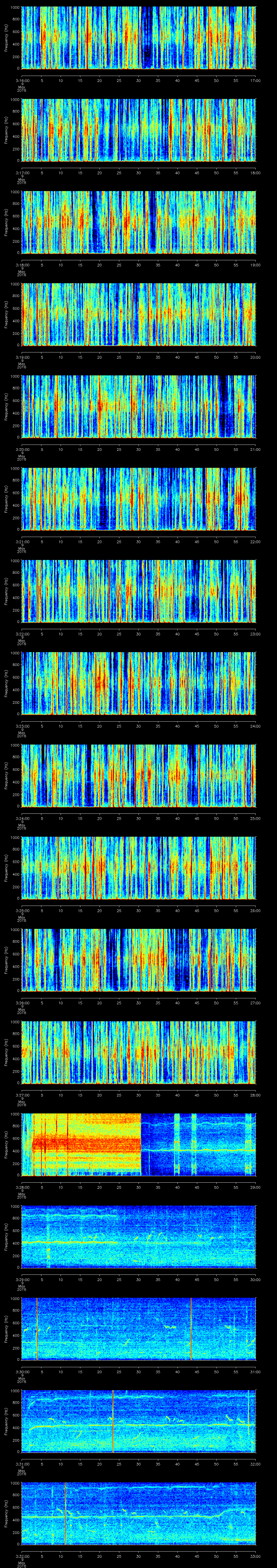The width and height of the screenshot is (277, 1568).
Task: Click the '24:00' end time label
Action: tap(255, 726)
